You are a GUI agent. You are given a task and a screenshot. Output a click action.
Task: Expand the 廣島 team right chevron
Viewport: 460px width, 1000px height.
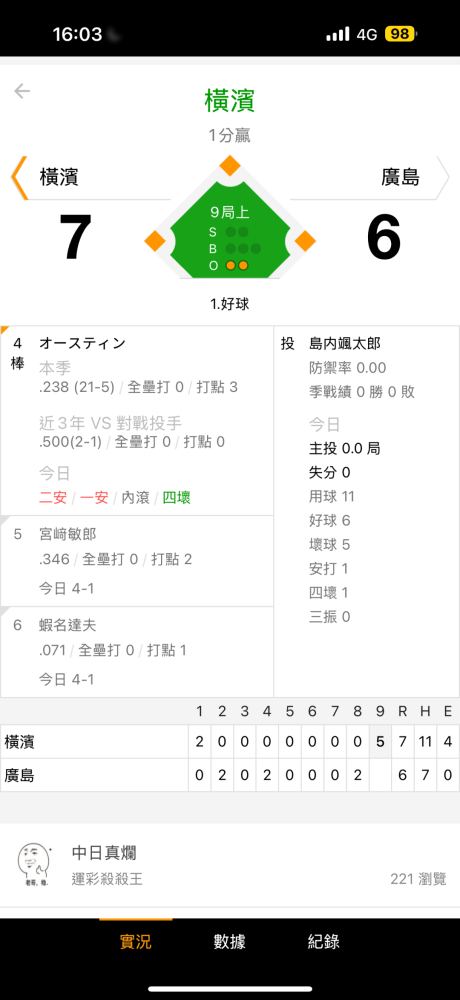[x=443, y=177]
